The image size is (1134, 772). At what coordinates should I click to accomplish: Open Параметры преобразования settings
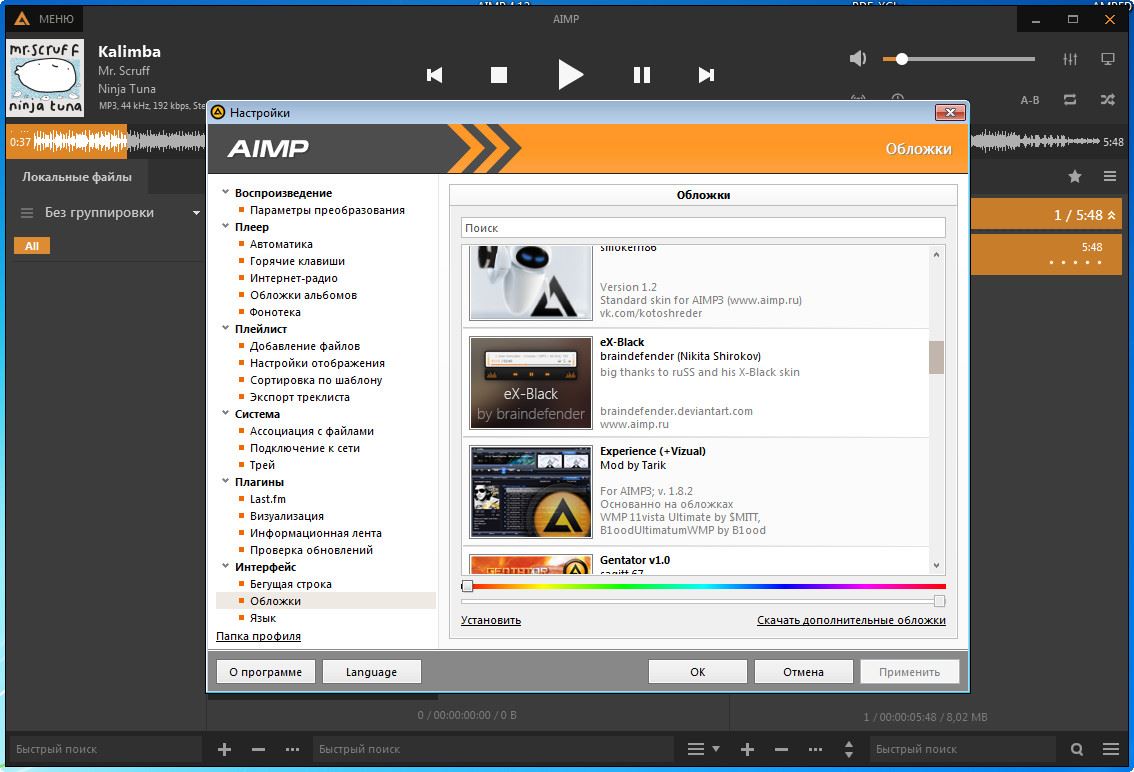pos(327,210)
